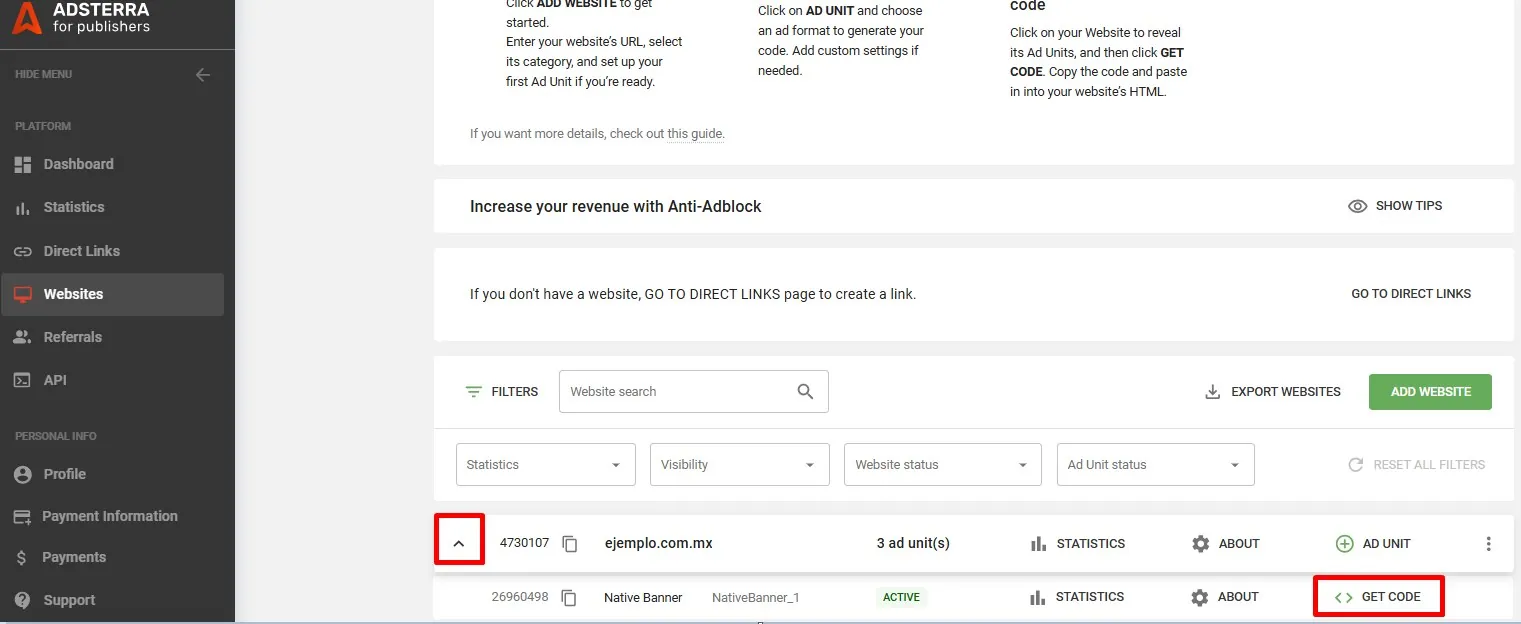Viewport: 1521px width, 624px height.
Task: Open the kebab menu for ejemplo.com.mx
Action: point(1489,543)
